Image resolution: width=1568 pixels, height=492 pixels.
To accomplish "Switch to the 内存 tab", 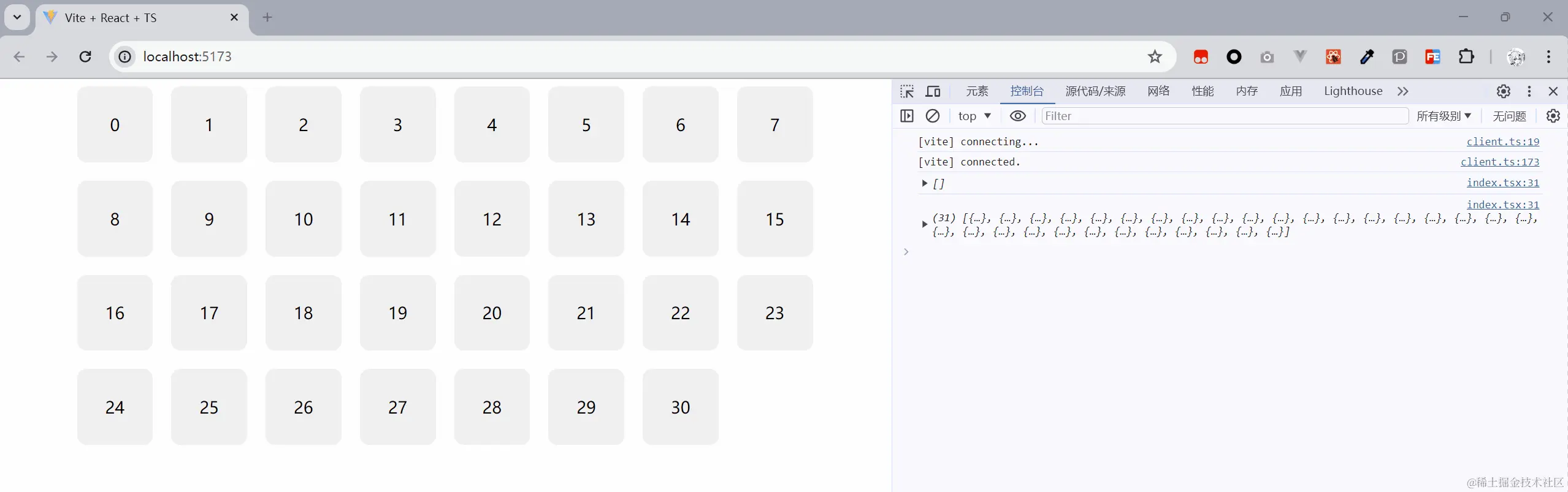I will (1247, 91).
